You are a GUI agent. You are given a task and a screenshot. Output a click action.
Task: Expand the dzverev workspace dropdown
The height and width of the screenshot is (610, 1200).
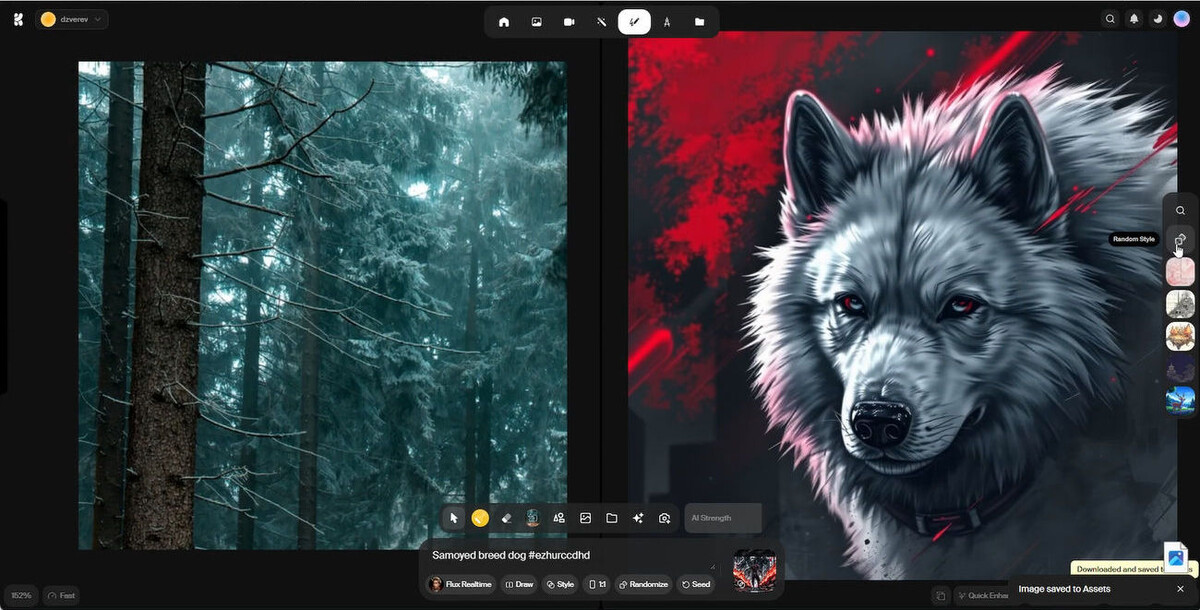pos(72,19)
